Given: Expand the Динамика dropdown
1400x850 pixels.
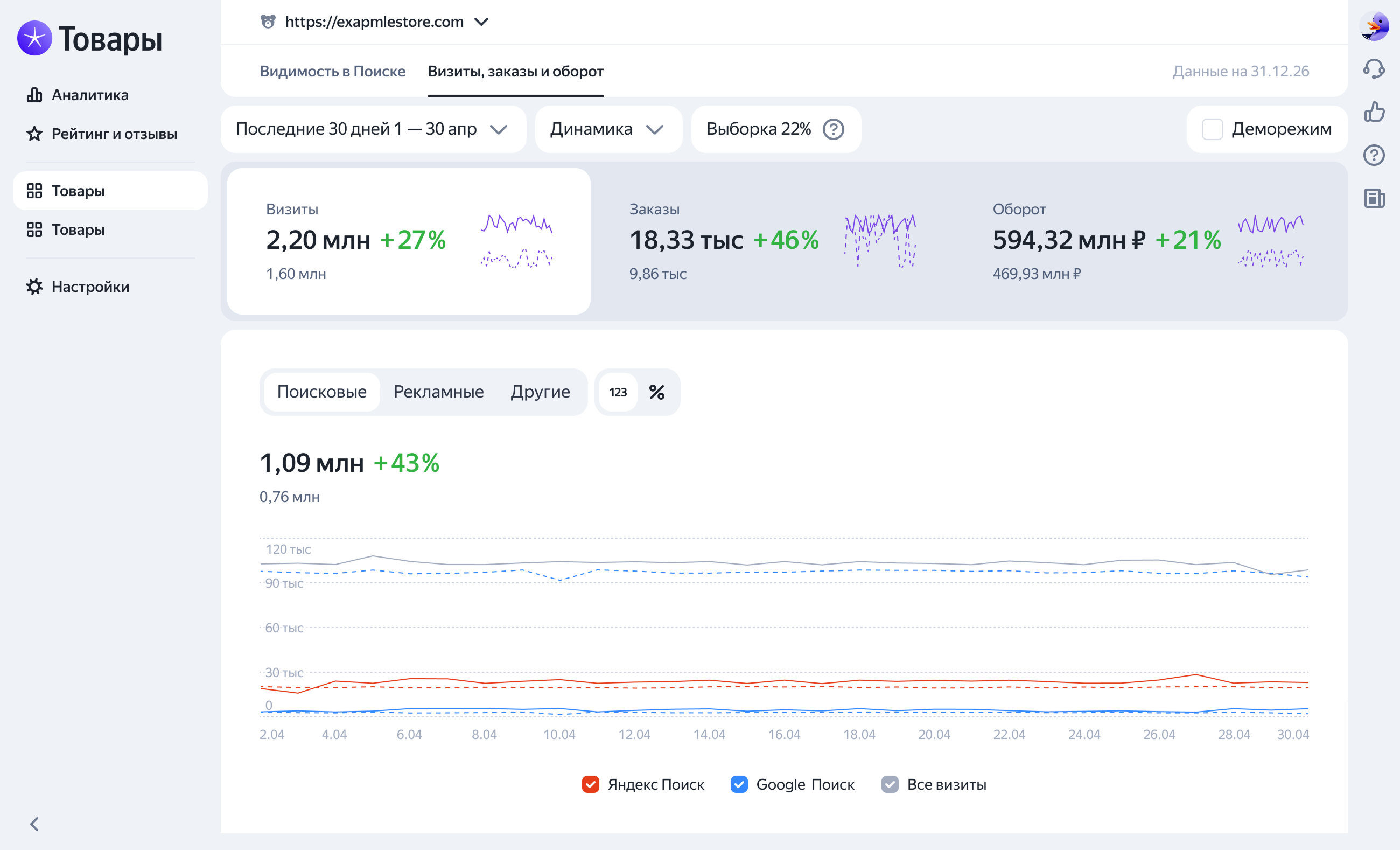Looking at the screenshot, I should click(x=608, y=129).
